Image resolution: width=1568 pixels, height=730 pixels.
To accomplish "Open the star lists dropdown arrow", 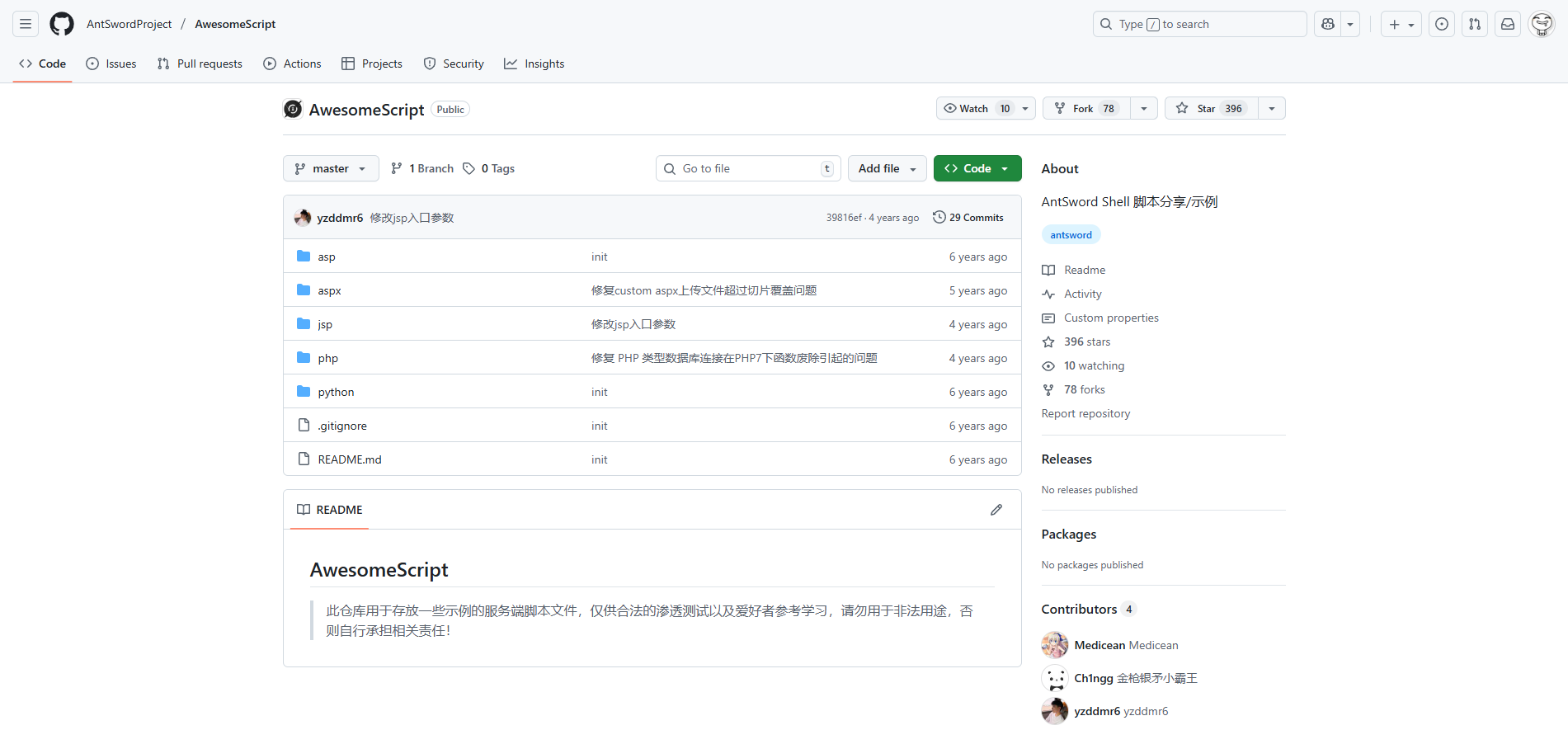I will [1272, 108].
